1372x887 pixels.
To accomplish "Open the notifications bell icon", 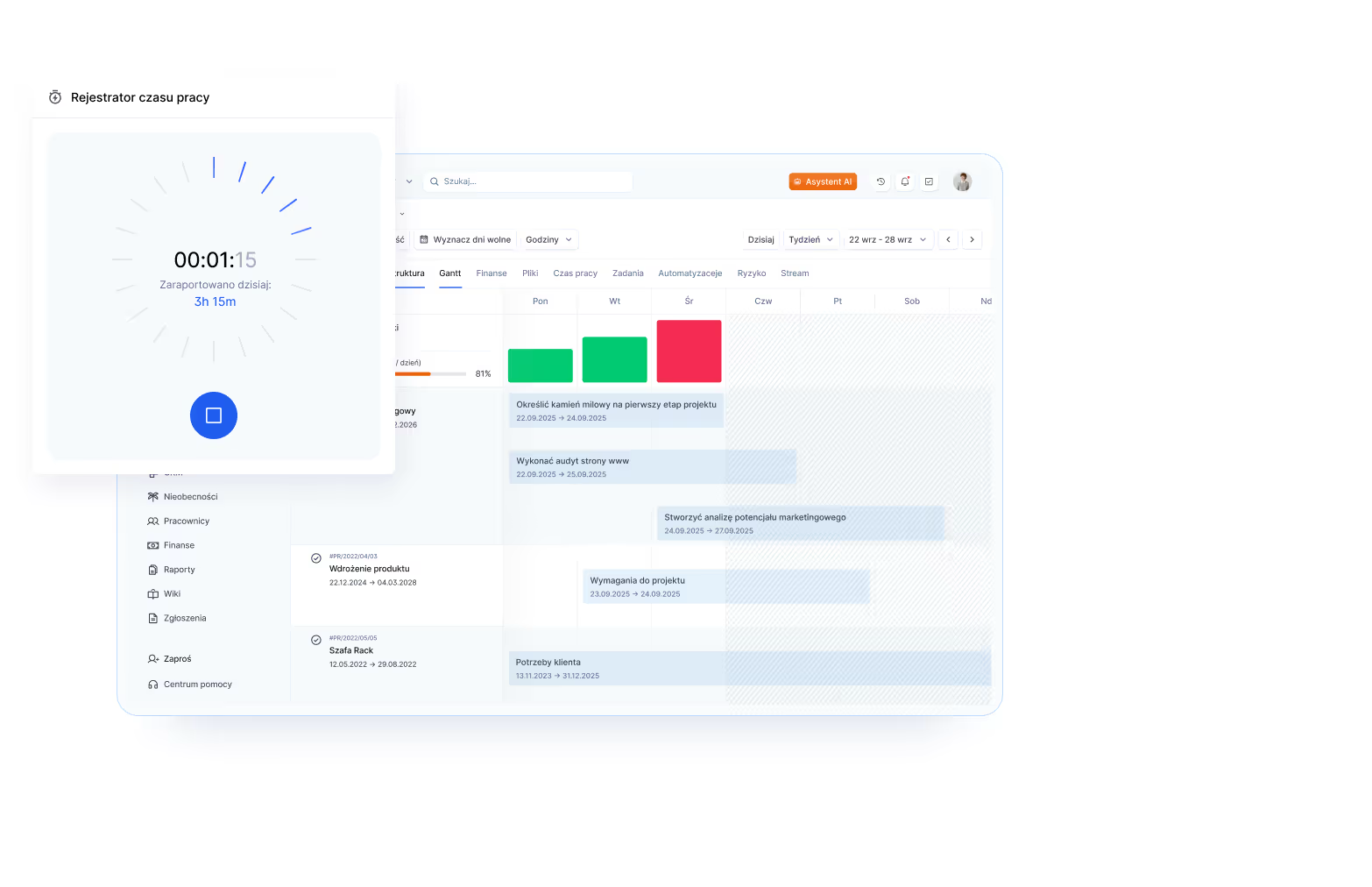I will point(905,181).
